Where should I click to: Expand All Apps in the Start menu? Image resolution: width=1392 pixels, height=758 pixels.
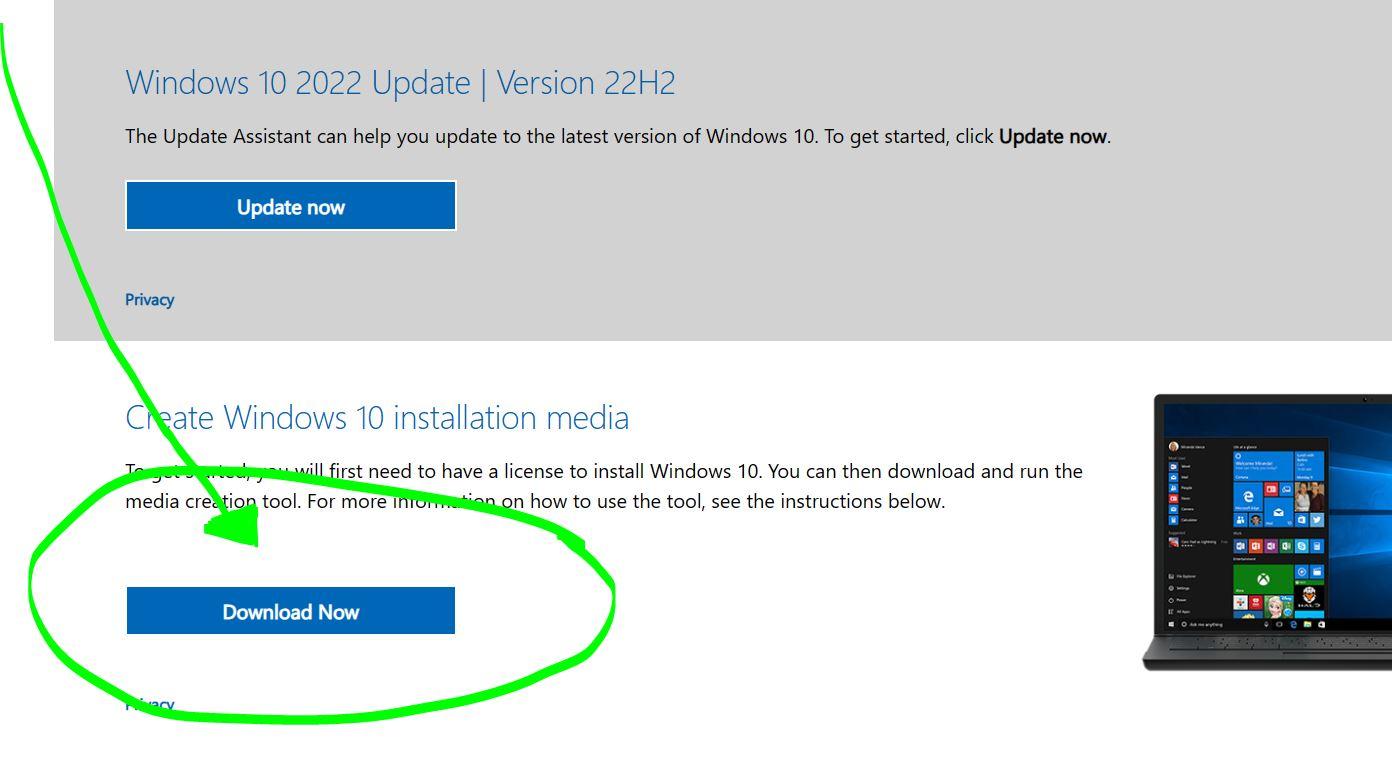click(1172, 610)
